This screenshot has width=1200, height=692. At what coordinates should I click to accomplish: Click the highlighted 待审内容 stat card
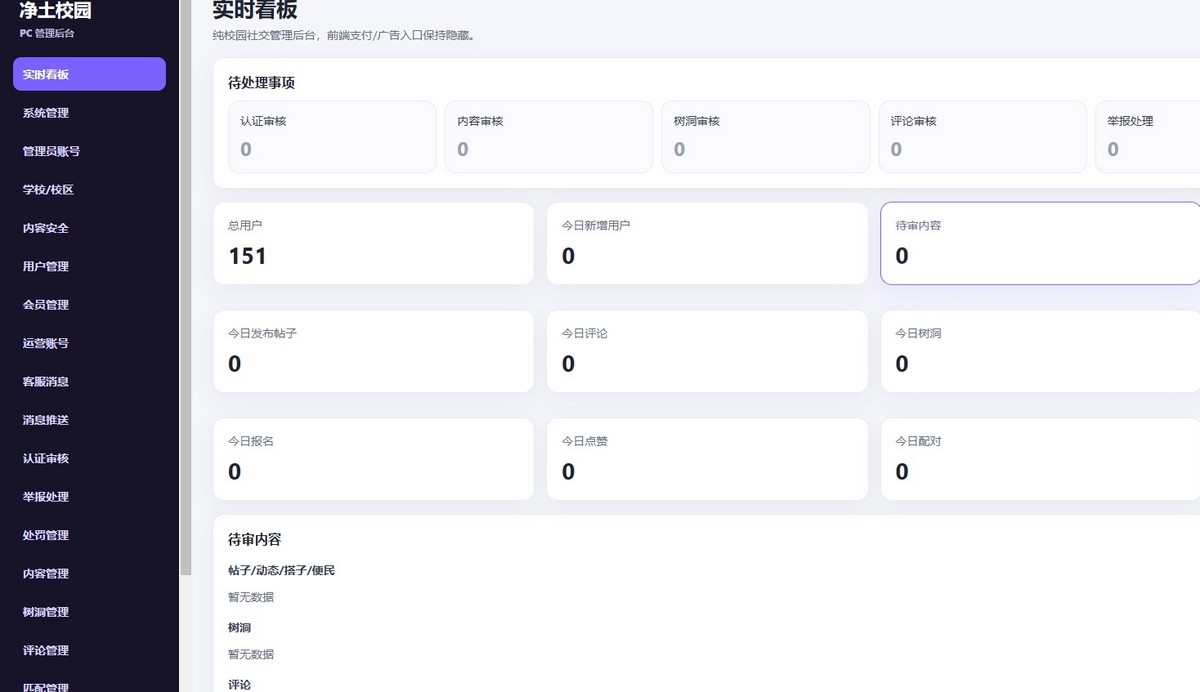pyautogui.click(x=1040, y=243)
